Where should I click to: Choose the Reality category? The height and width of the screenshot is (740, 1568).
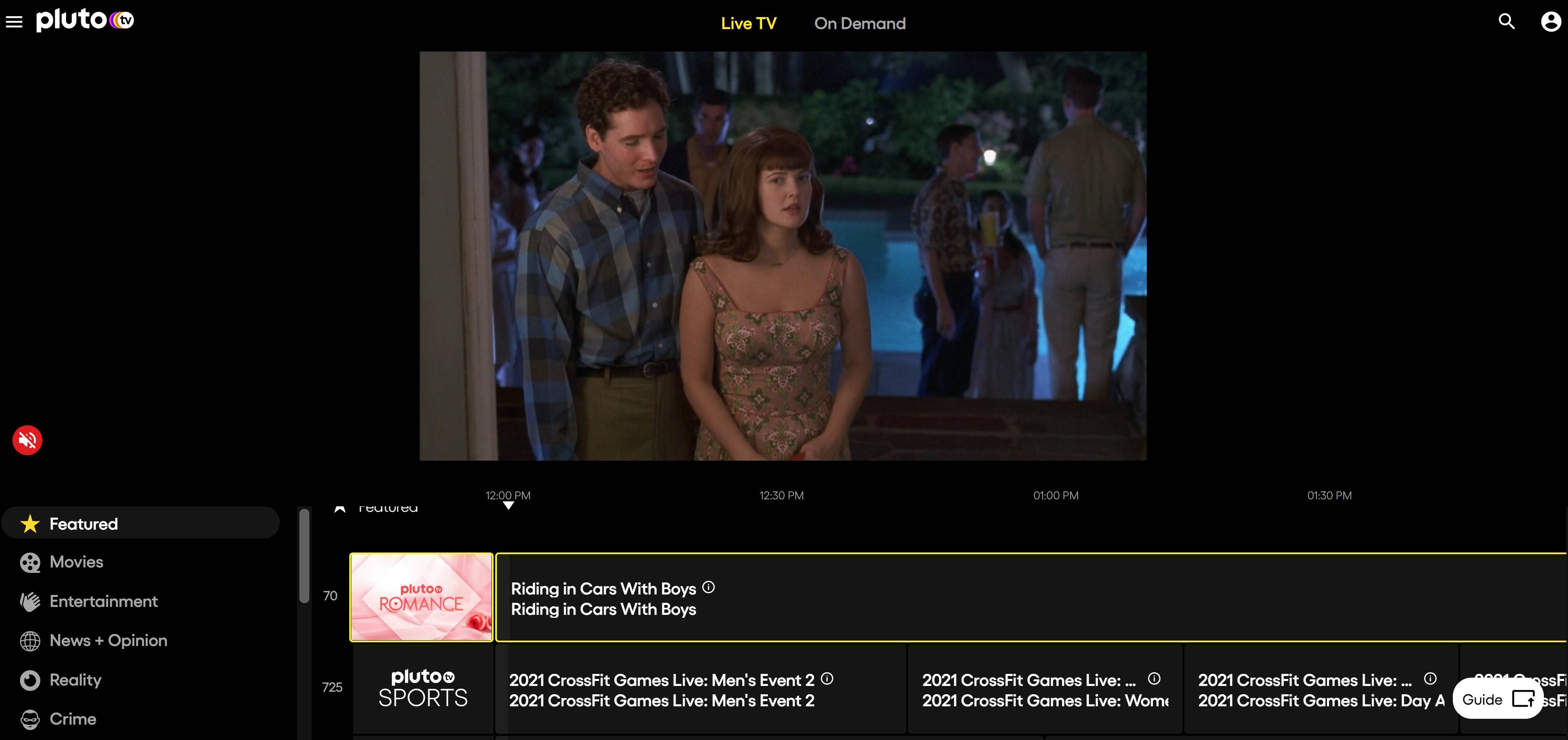[75, 680]
